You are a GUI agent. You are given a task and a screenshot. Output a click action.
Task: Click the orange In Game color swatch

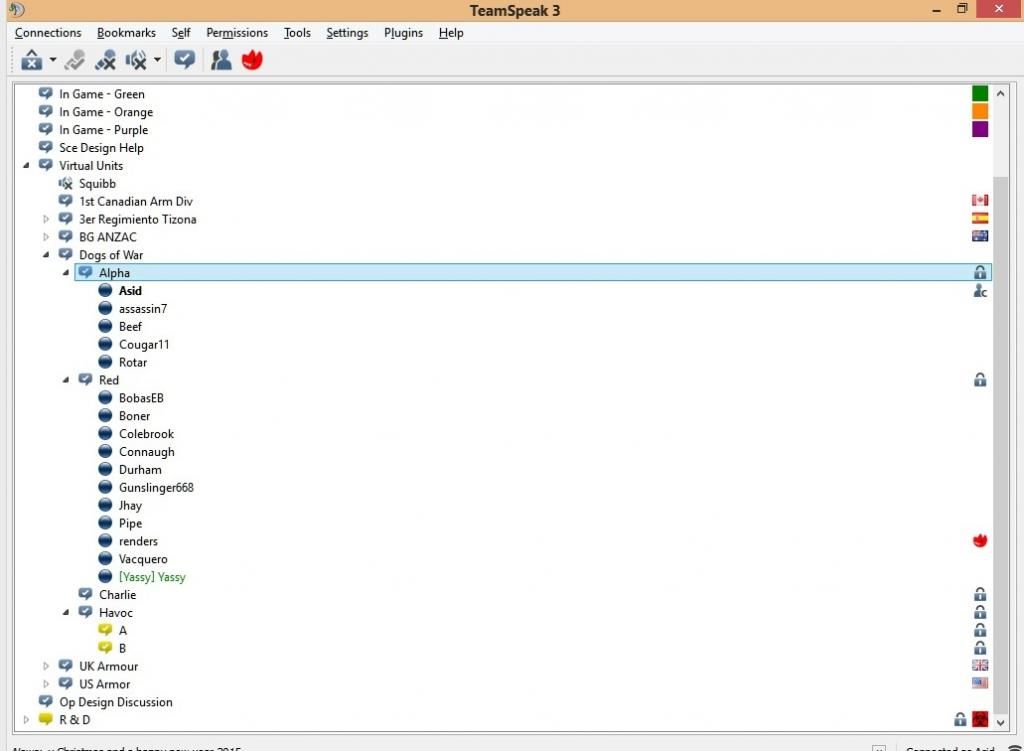click(980, 112)
